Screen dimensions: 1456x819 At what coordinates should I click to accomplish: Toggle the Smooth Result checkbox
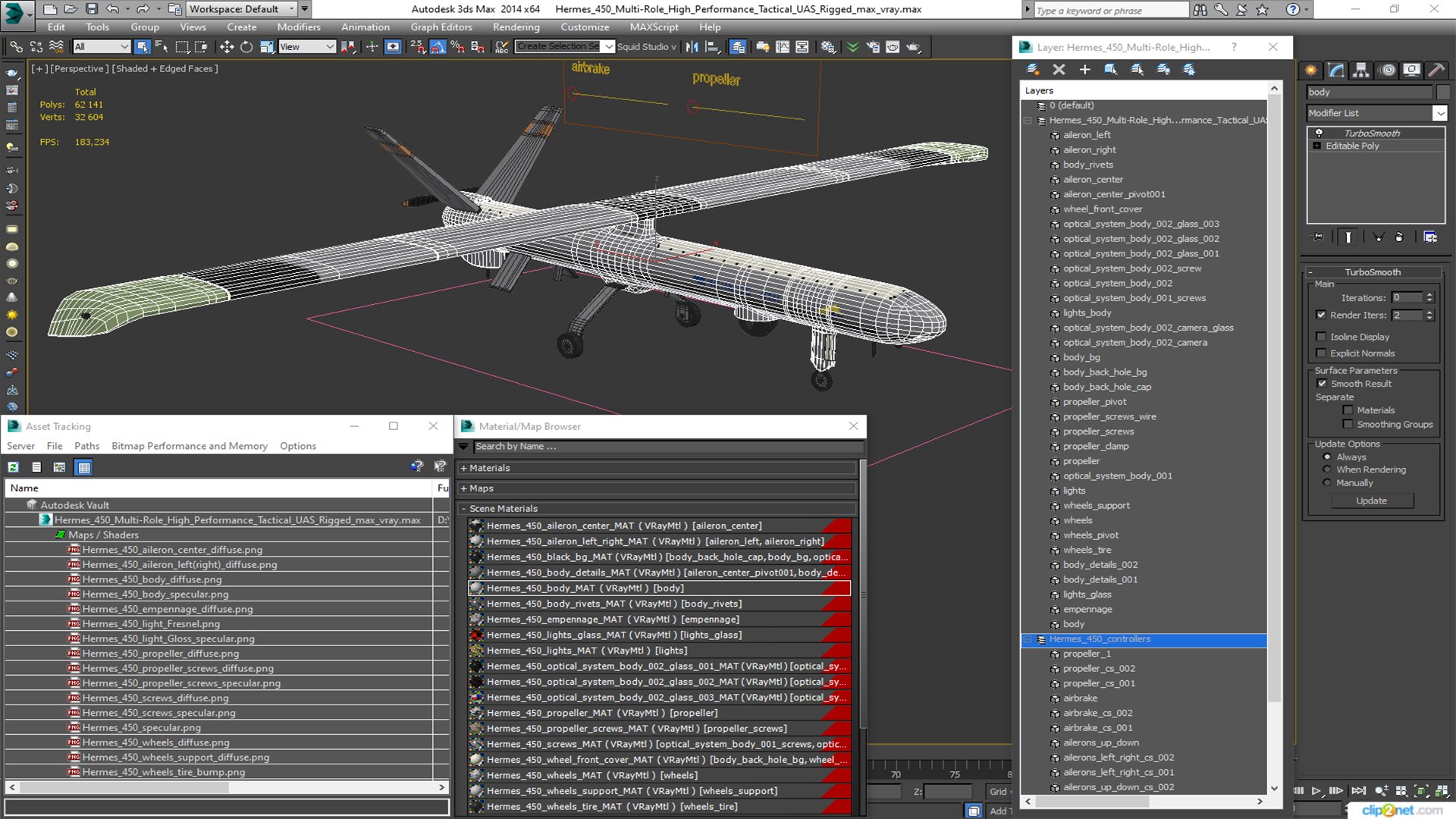(x=1322, y=384)
